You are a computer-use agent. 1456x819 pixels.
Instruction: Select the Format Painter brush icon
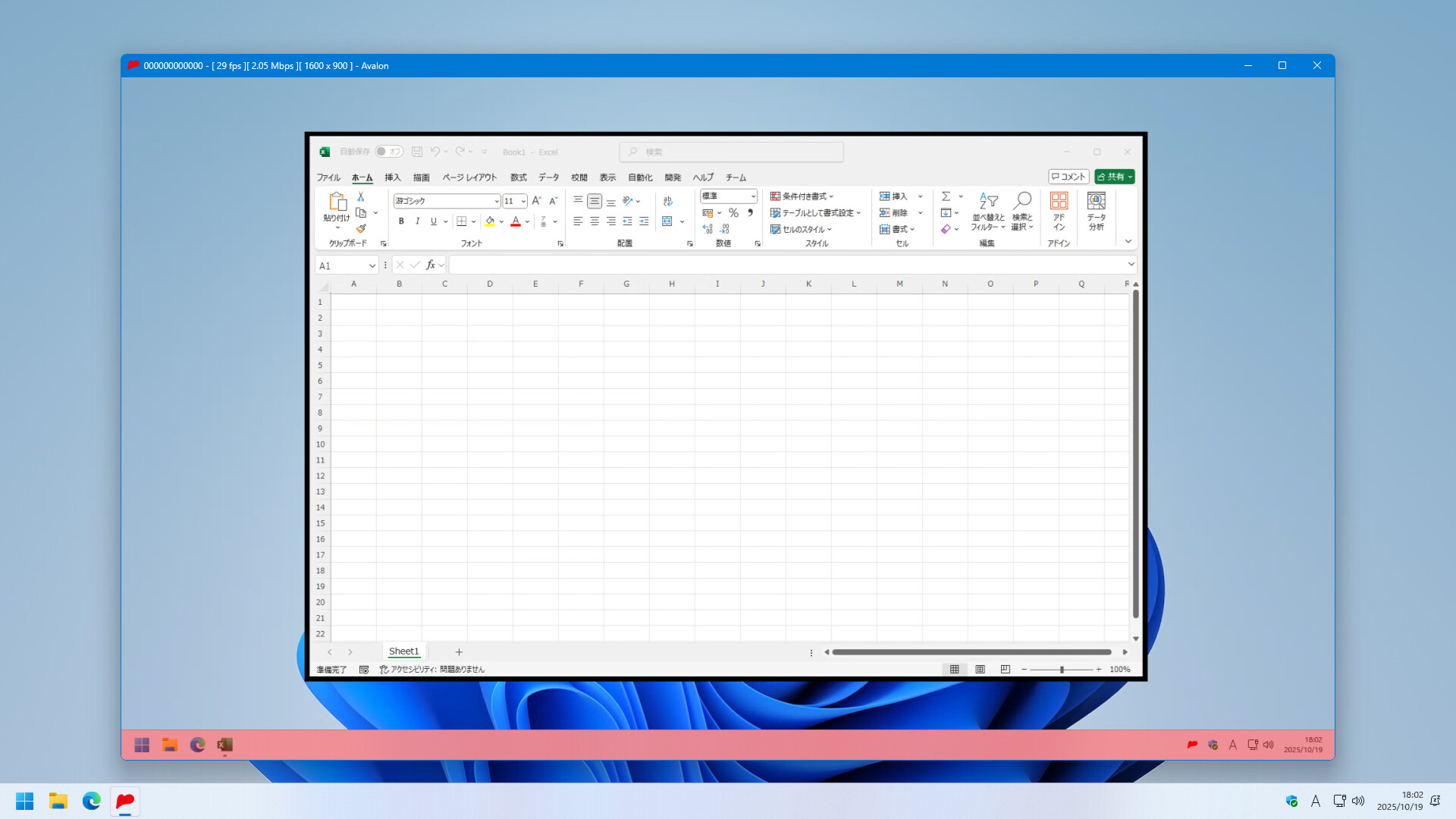(x=361, y=228)
